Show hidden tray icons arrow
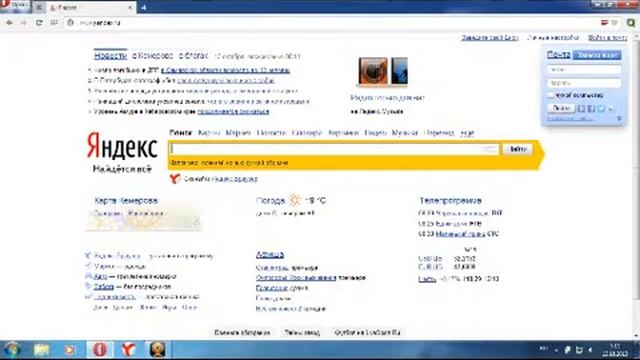The image size is (640, 360). (556, 350)
